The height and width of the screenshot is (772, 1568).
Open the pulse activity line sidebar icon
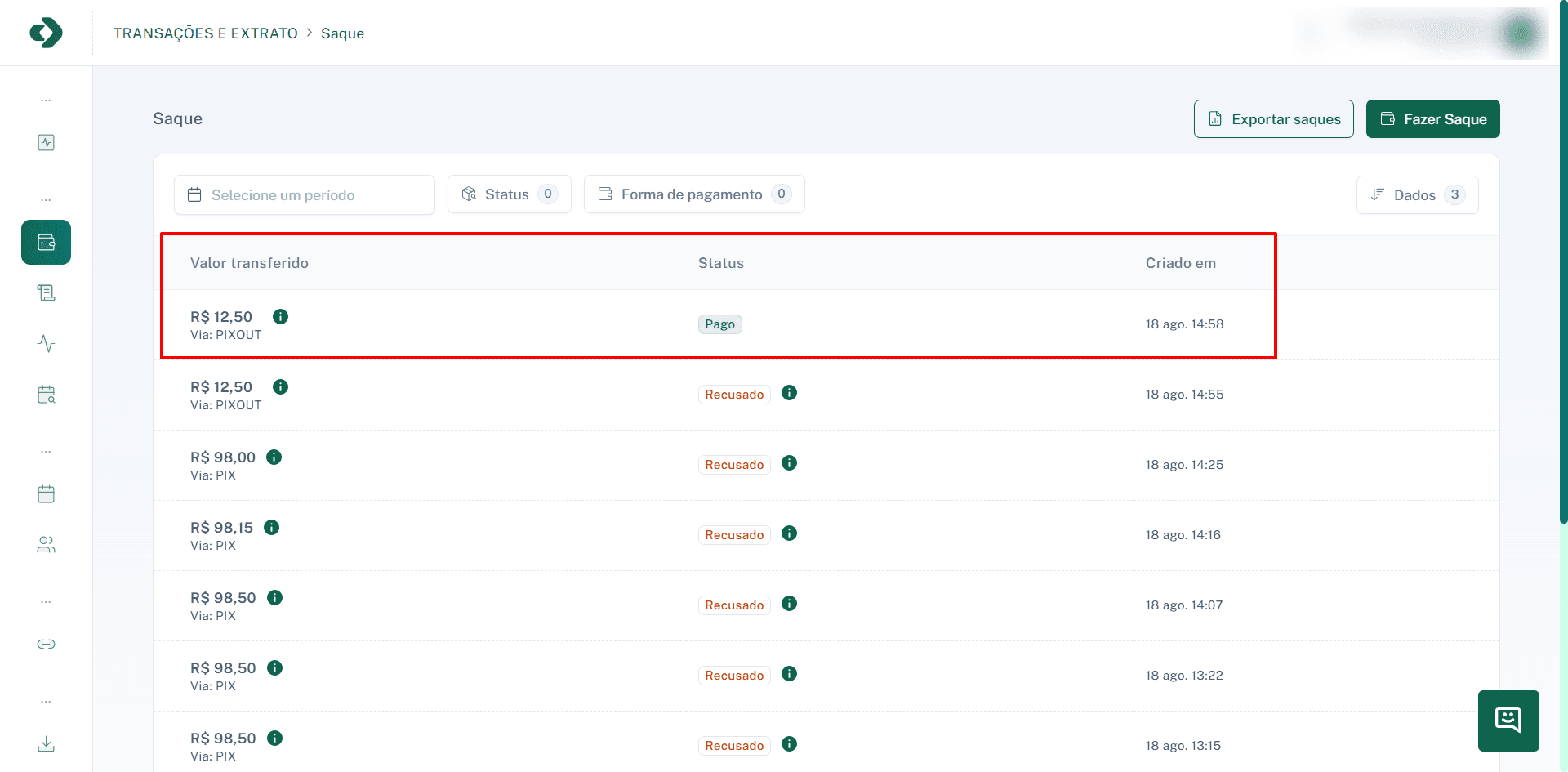(x=47, y=344)
